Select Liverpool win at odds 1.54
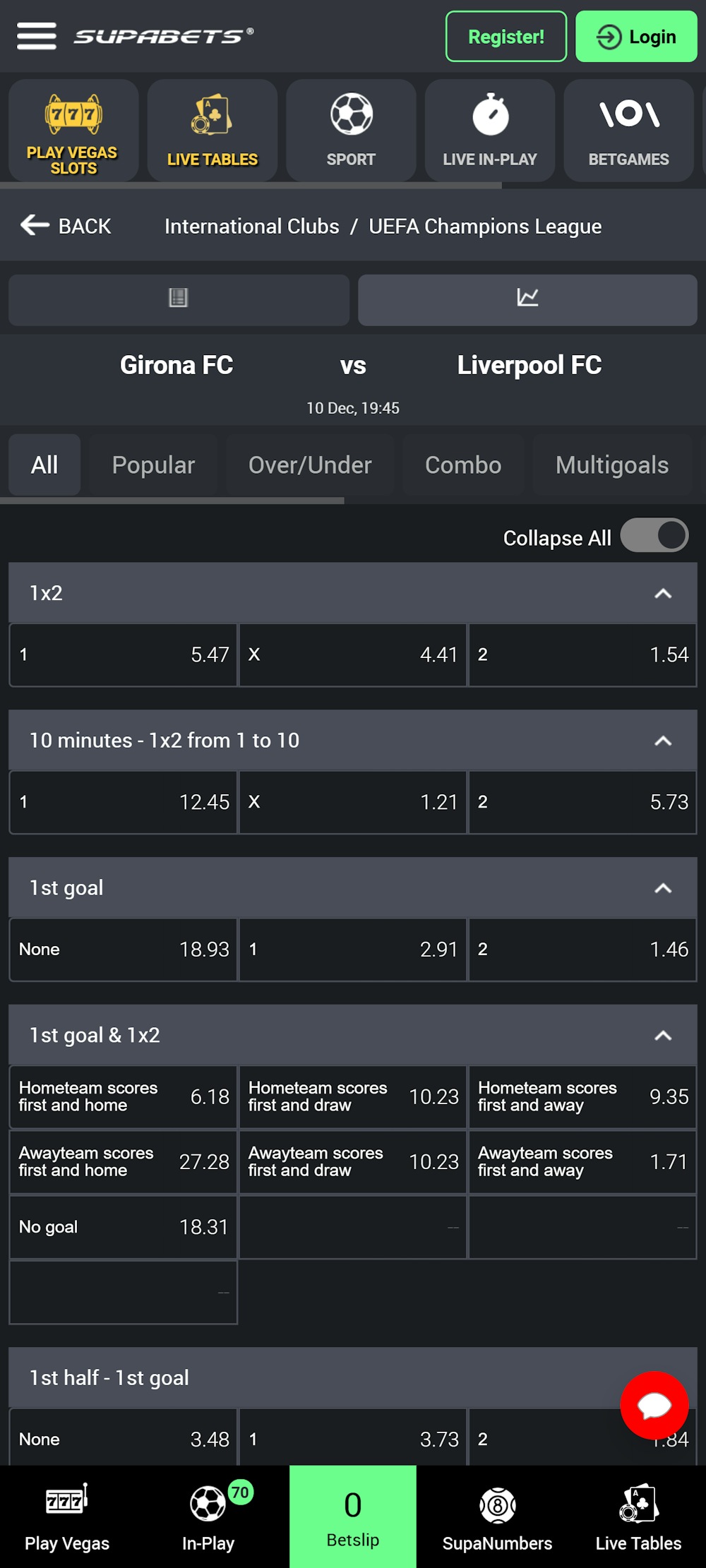 pos(582,654)
